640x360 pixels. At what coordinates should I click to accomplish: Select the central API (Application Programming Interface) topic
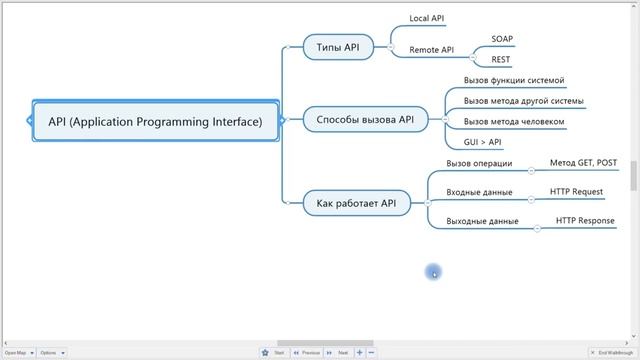pyautogui.click(x=156, y=121)
